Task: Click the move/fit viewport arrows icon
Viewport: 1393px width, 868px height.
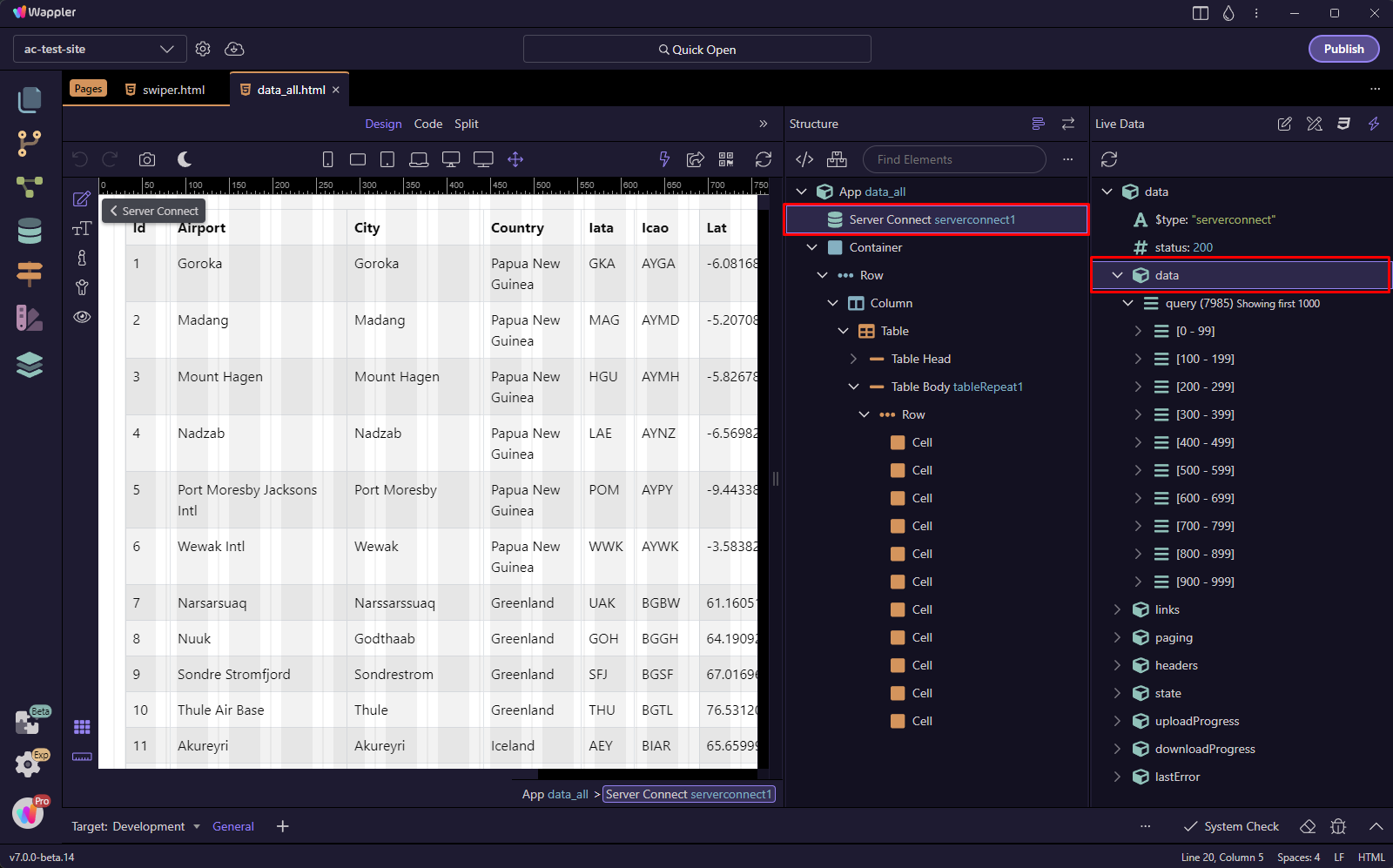Action: pos(515,159)
